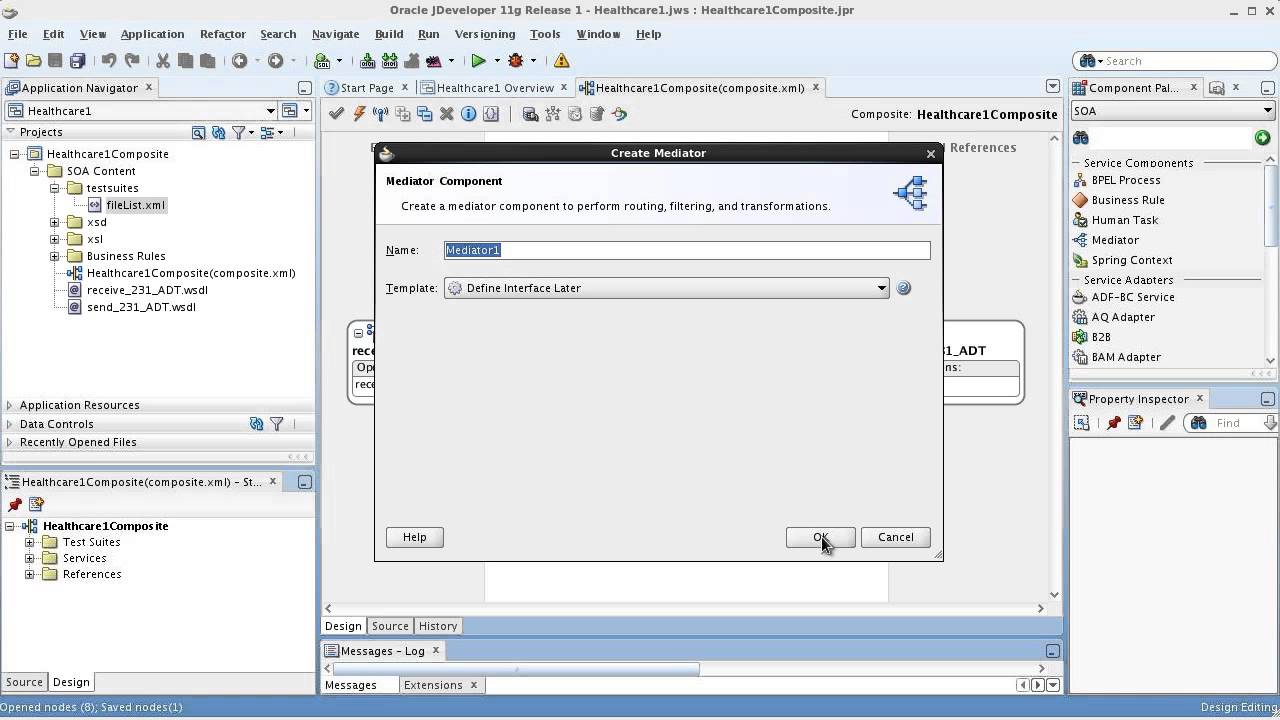Click the refresh icon in Data Controls row

tap(256, 424)
